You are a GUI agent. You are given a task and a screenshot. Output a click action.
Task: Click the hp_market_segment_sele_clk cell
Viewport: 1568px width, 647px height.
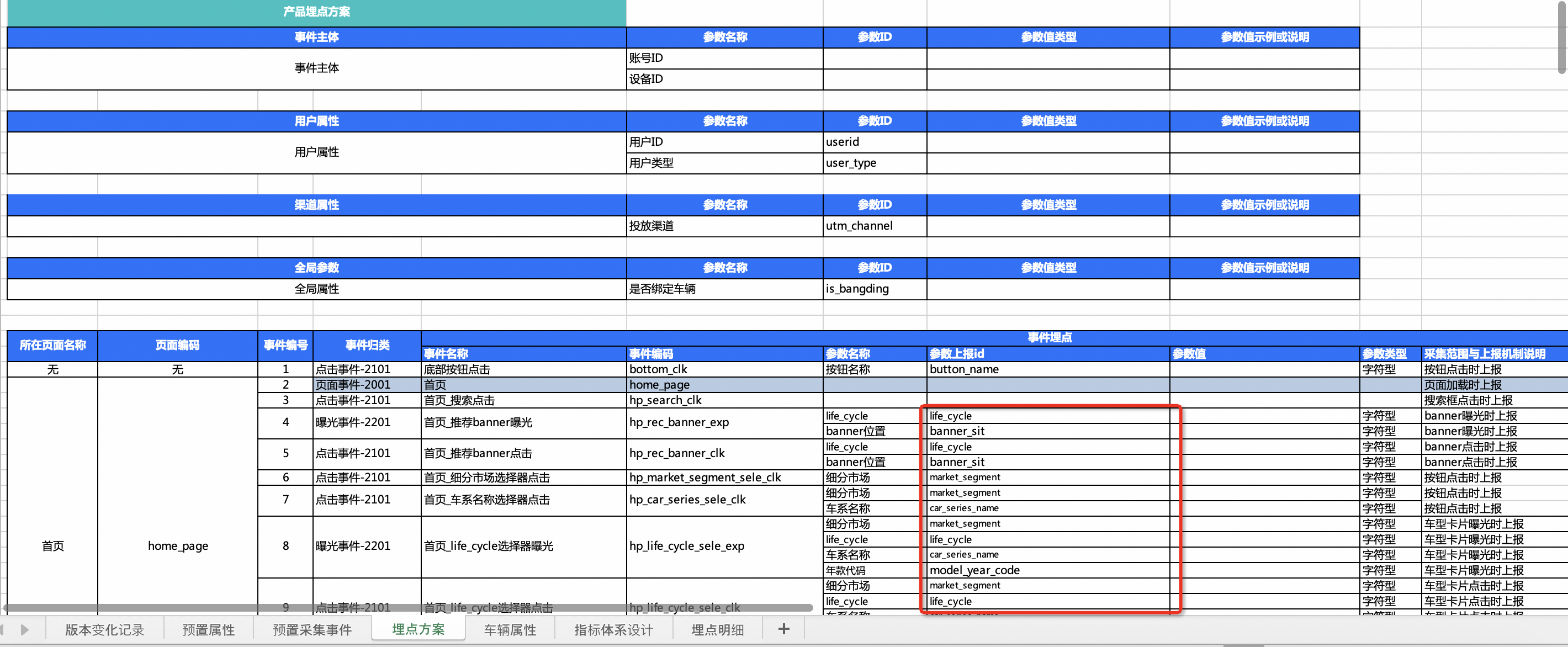[x=724, y=478]
